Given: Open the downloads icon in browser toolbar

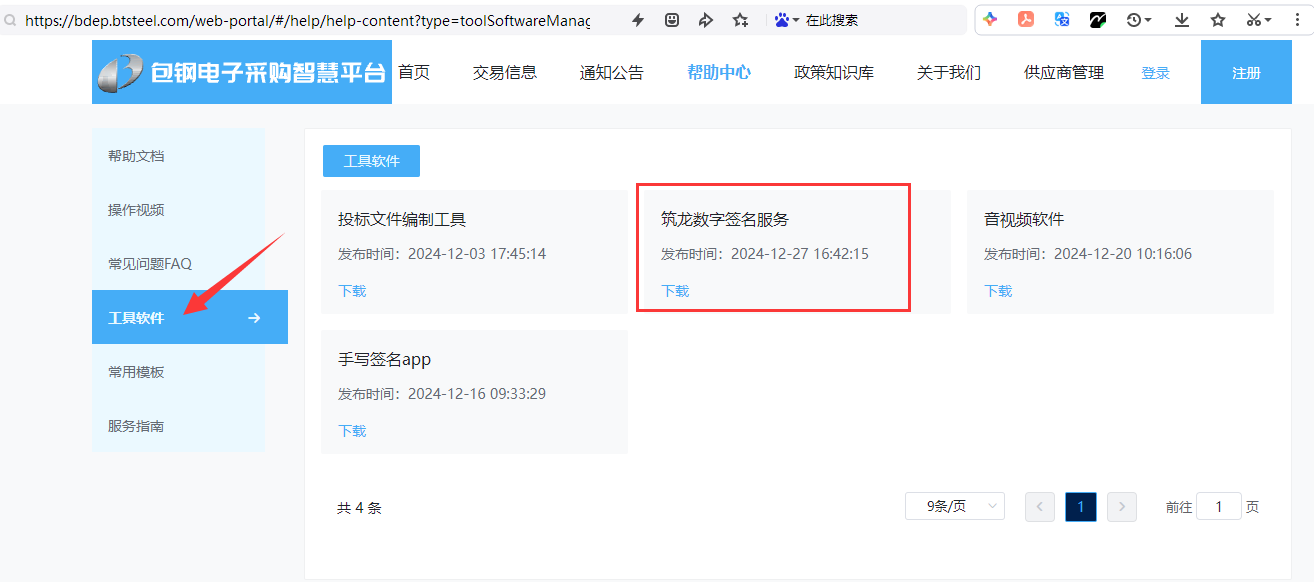Looking at the screenshot, I should [x=1182, y=20].
